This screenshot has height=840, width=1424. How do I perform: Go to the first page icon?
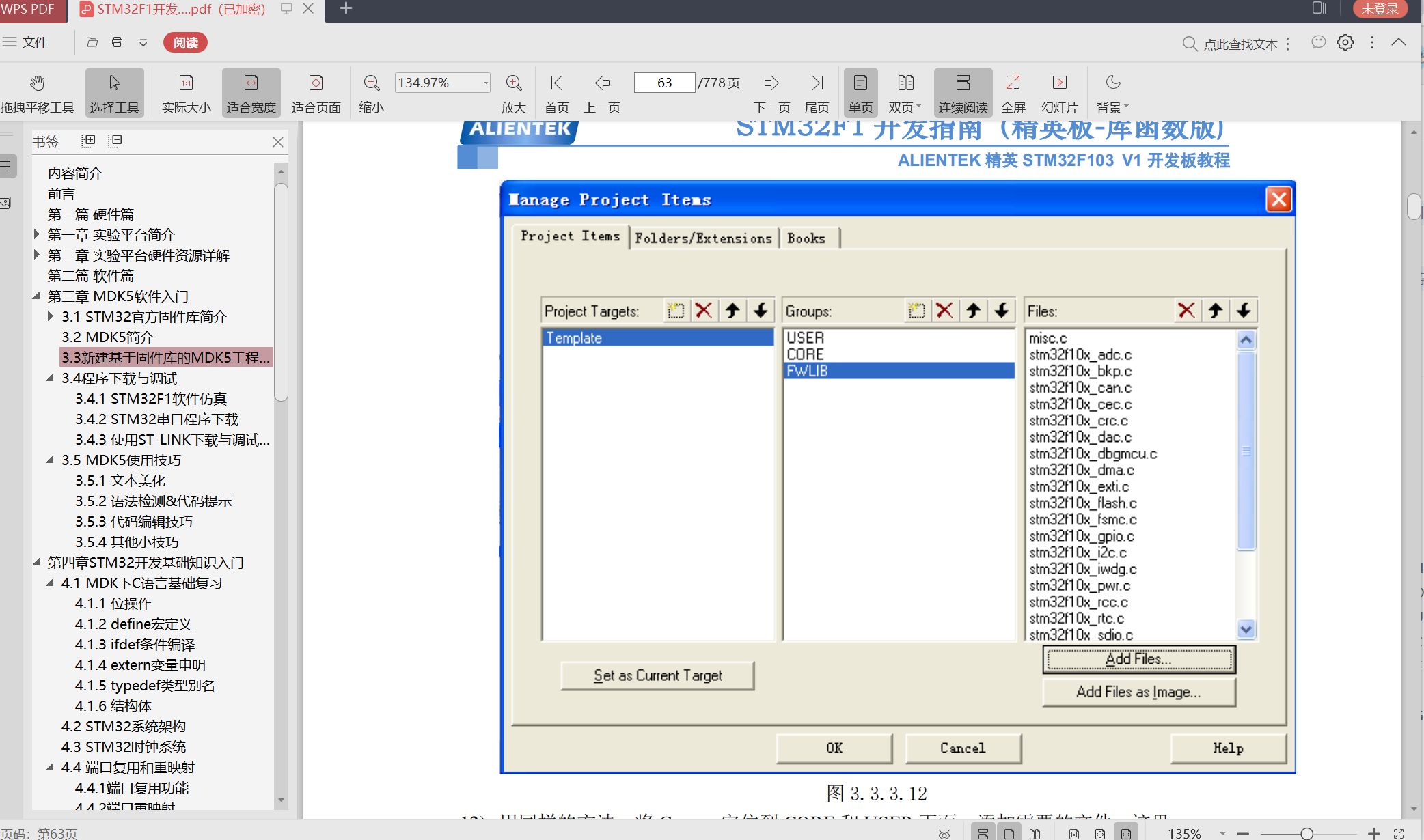coord(556,83)
